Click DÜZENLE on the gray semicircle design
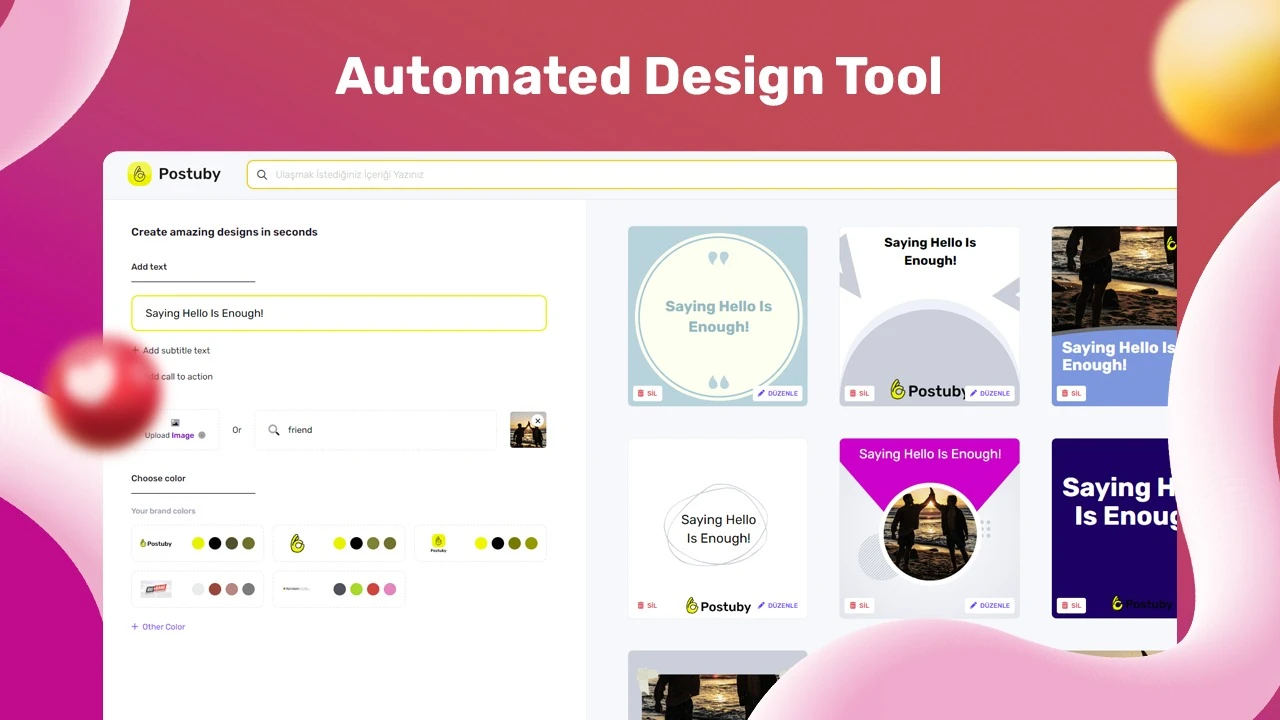The width and height of the screenshot is (1280, 720). (990, 393)
